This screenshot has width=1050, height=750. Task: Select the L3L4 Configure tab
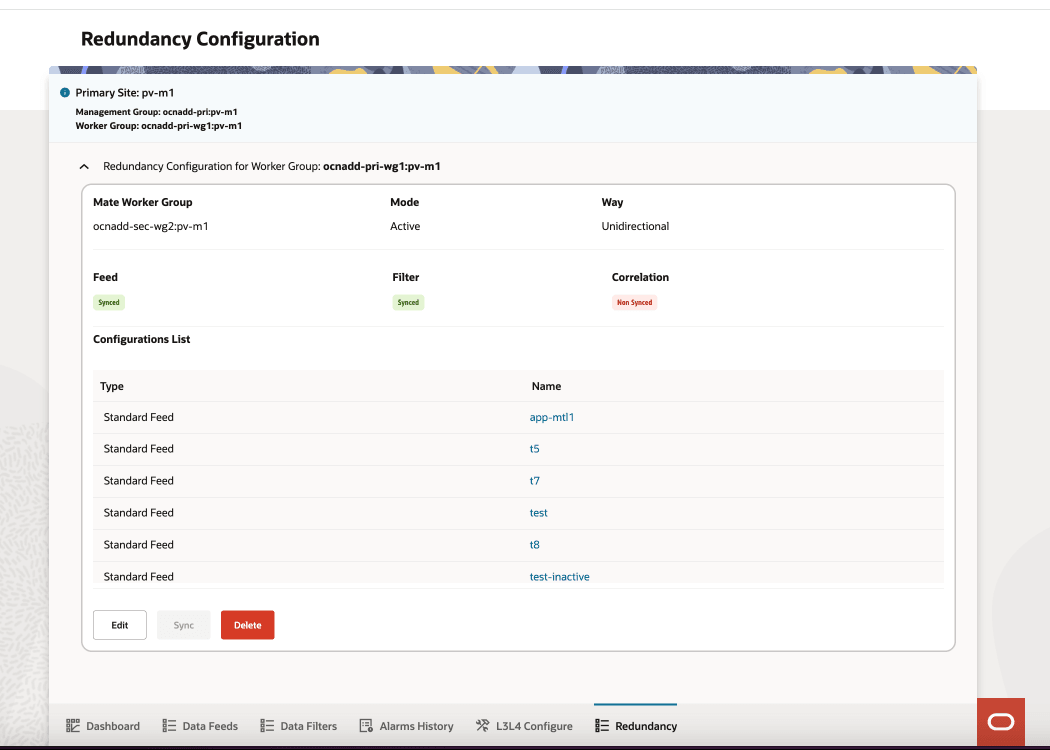pos(524,726)
